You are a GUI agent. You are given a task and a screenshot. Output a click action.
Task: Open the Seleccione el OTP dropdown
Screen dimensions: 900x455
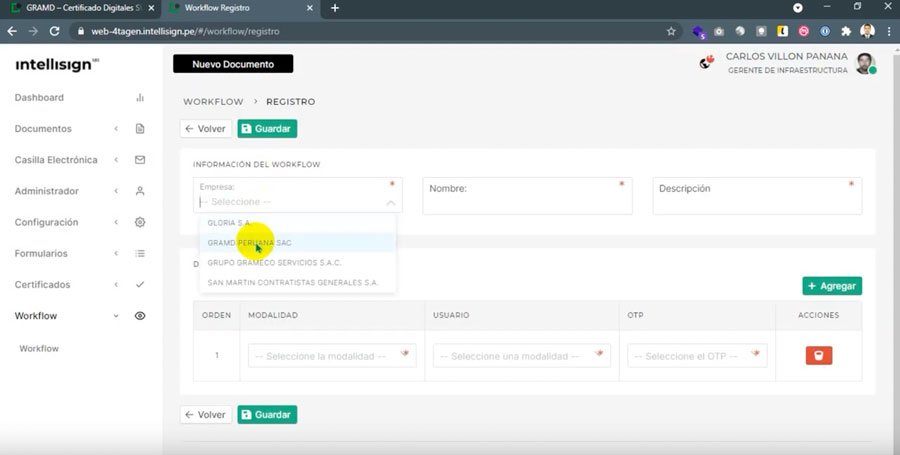tap(697, 356)
